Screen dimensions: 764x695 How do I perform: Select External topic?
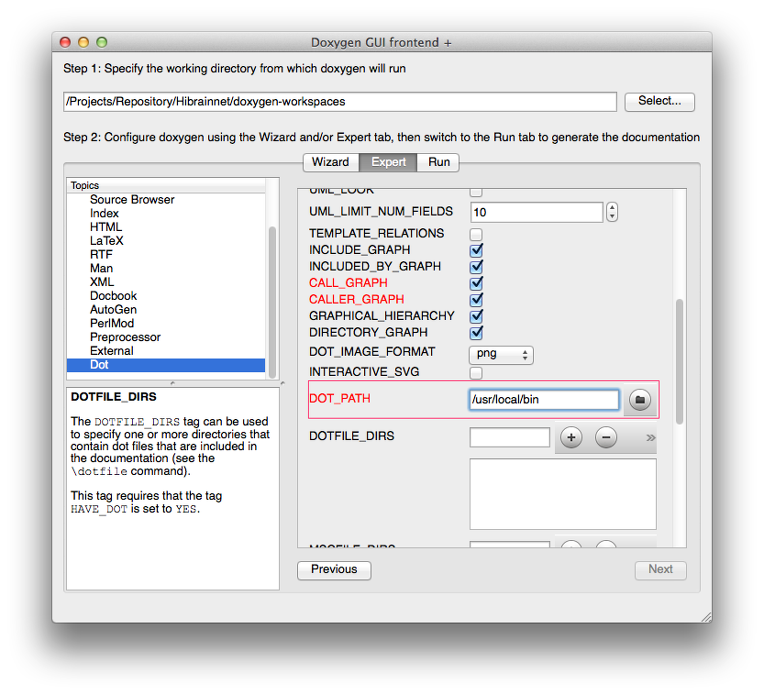(x=112, y=351)
